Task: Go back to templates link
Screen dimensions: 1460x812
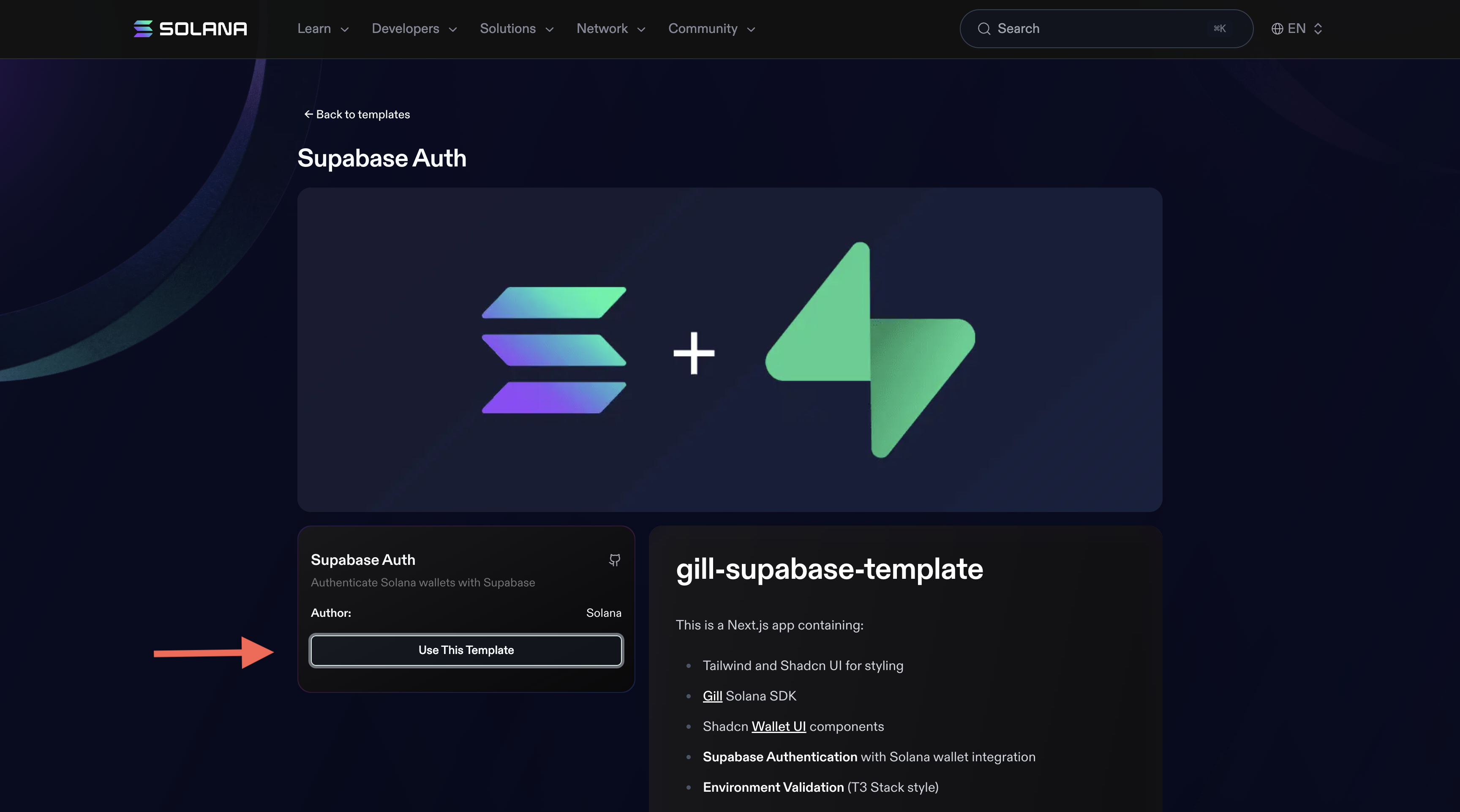Action: click(x=363, y=114)
